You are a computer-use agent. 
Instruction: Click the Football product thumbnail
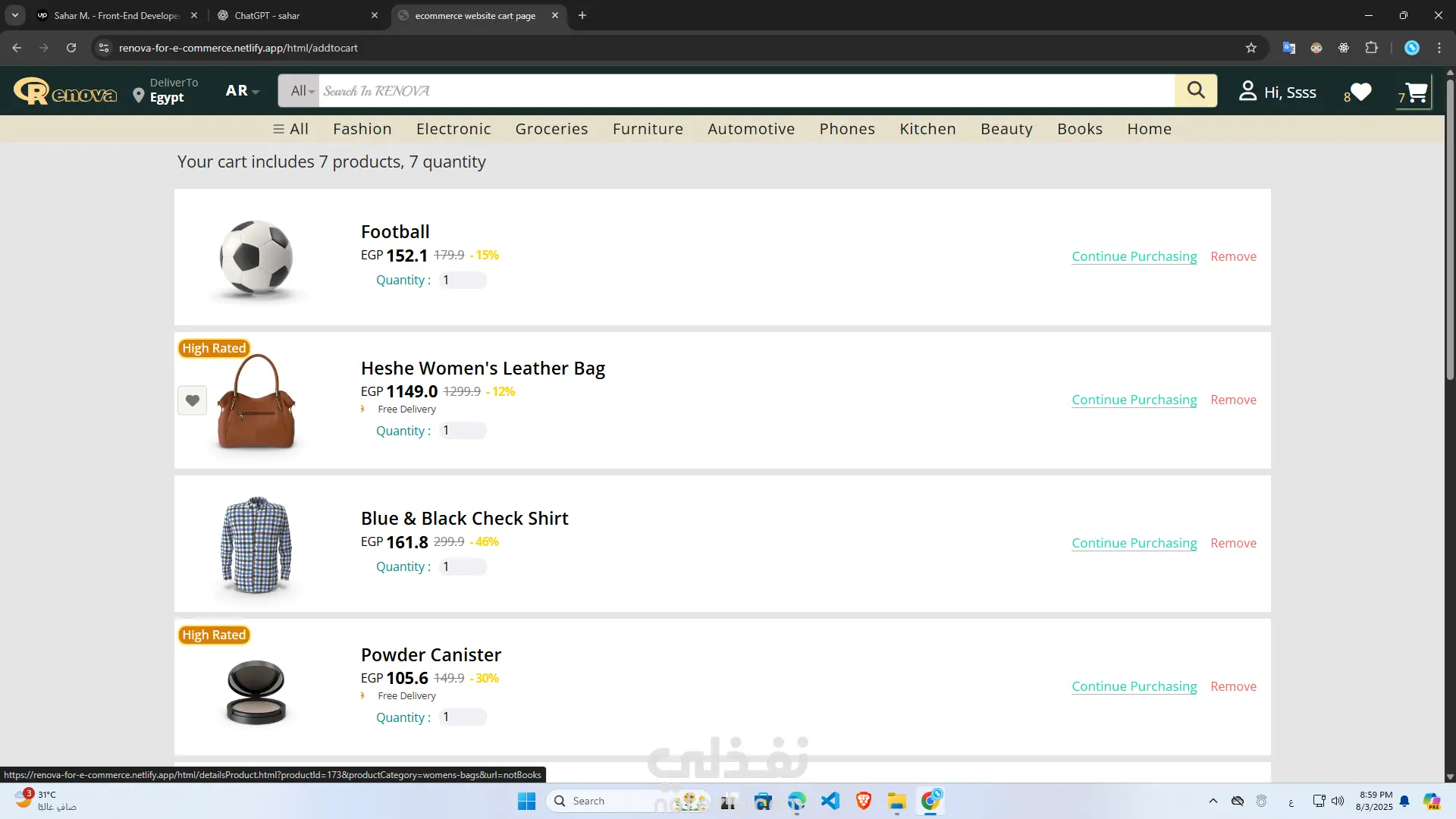(256, 258)
